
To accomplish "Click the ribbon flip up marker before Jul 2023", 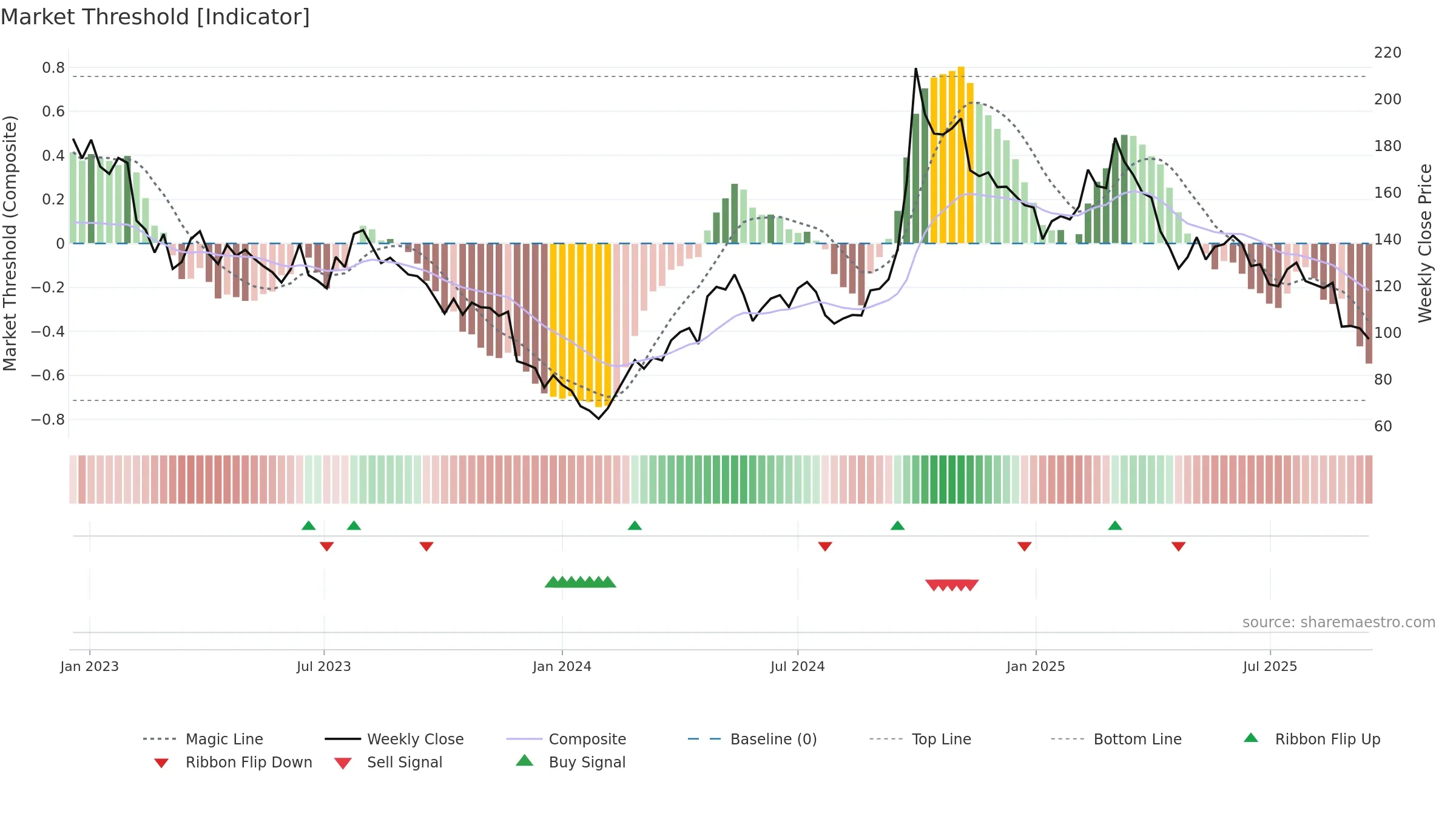I will pos(308,525).
